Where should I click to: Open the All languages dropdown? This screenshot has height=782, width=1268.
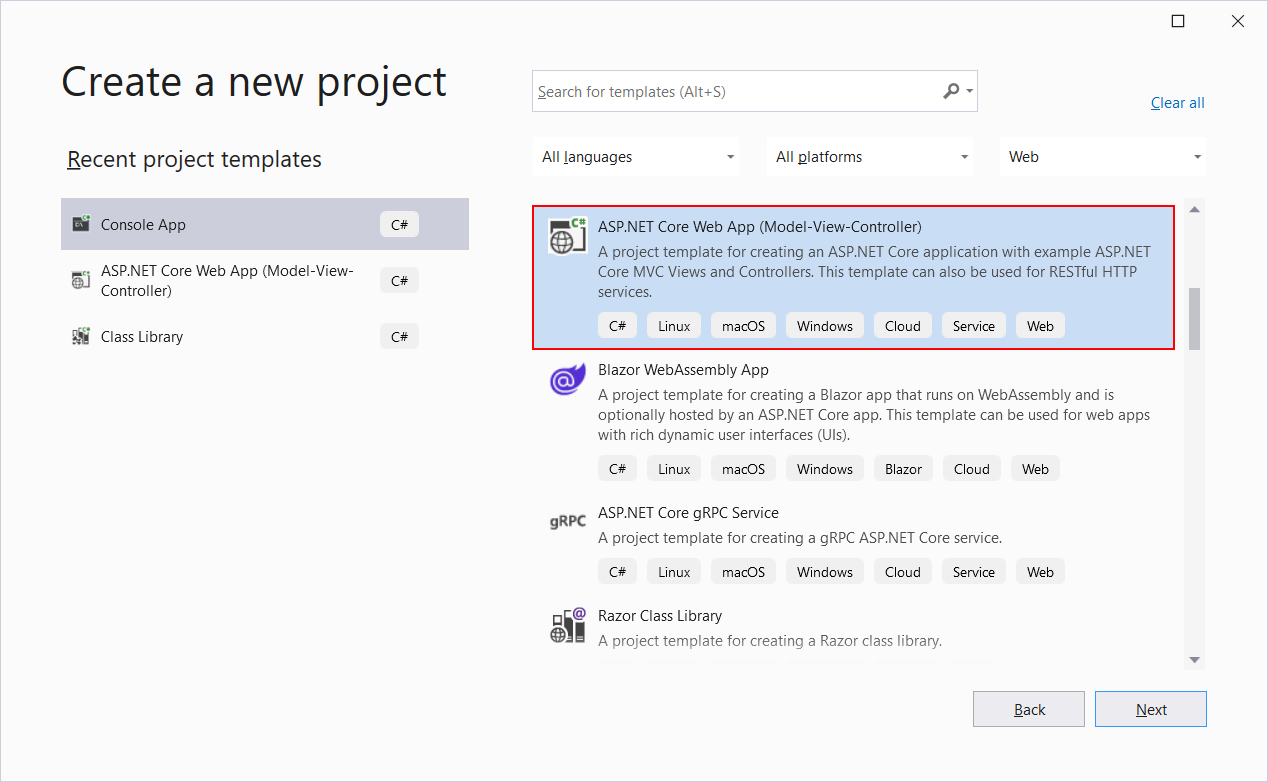[x=635, y=156]
